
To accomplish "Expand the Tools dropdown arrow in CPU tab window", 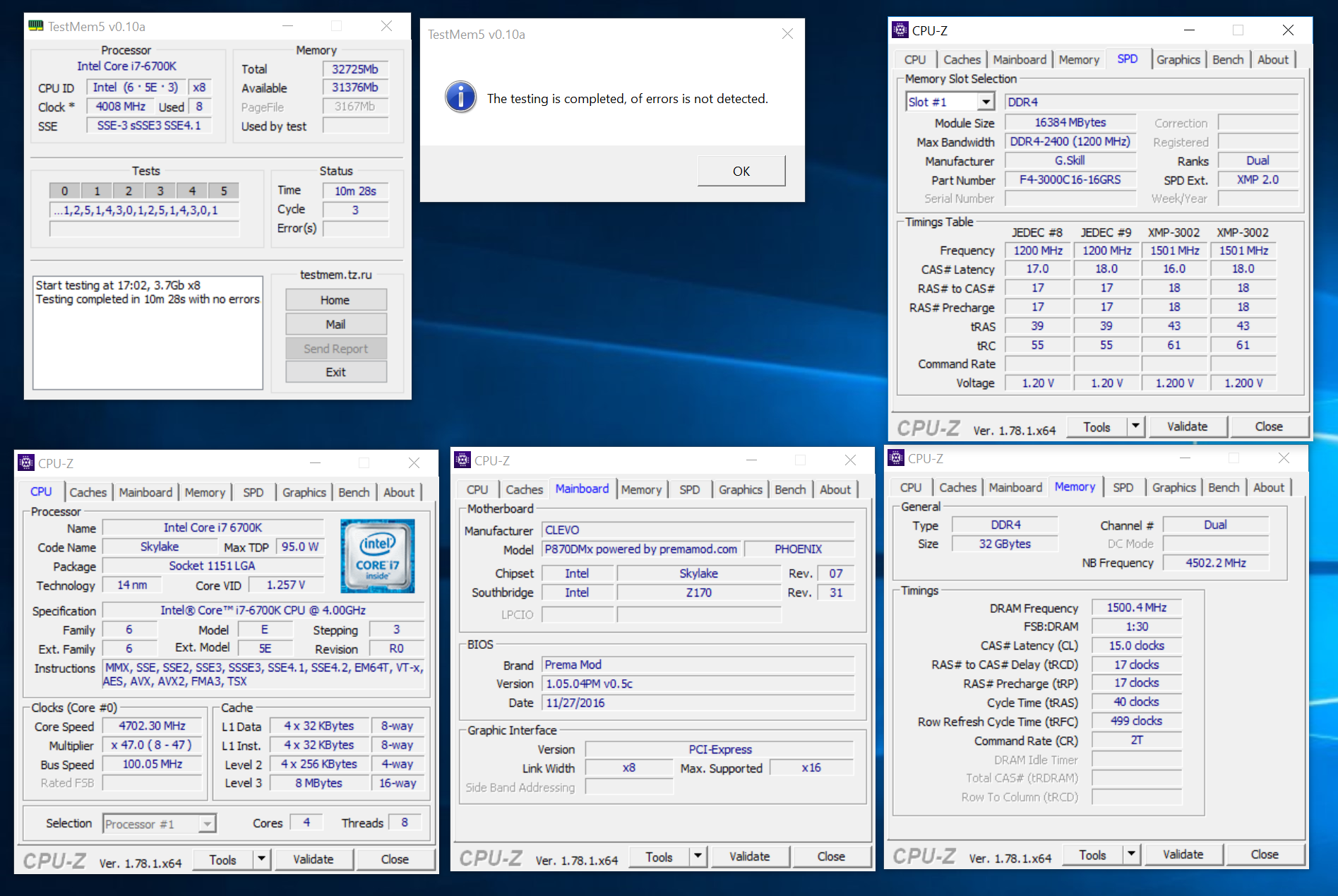I will point(261,859).
